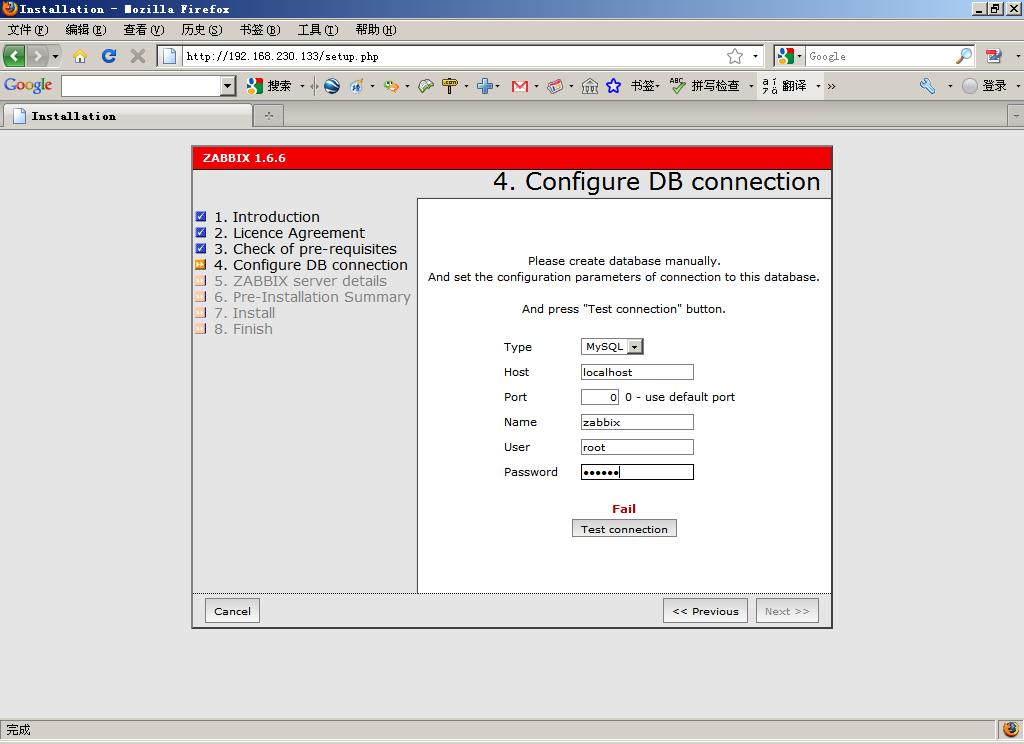Click the blue globe pin toolbar icon
The width and height of the screenshot is (1024, 744).
(x=357, y=86)
